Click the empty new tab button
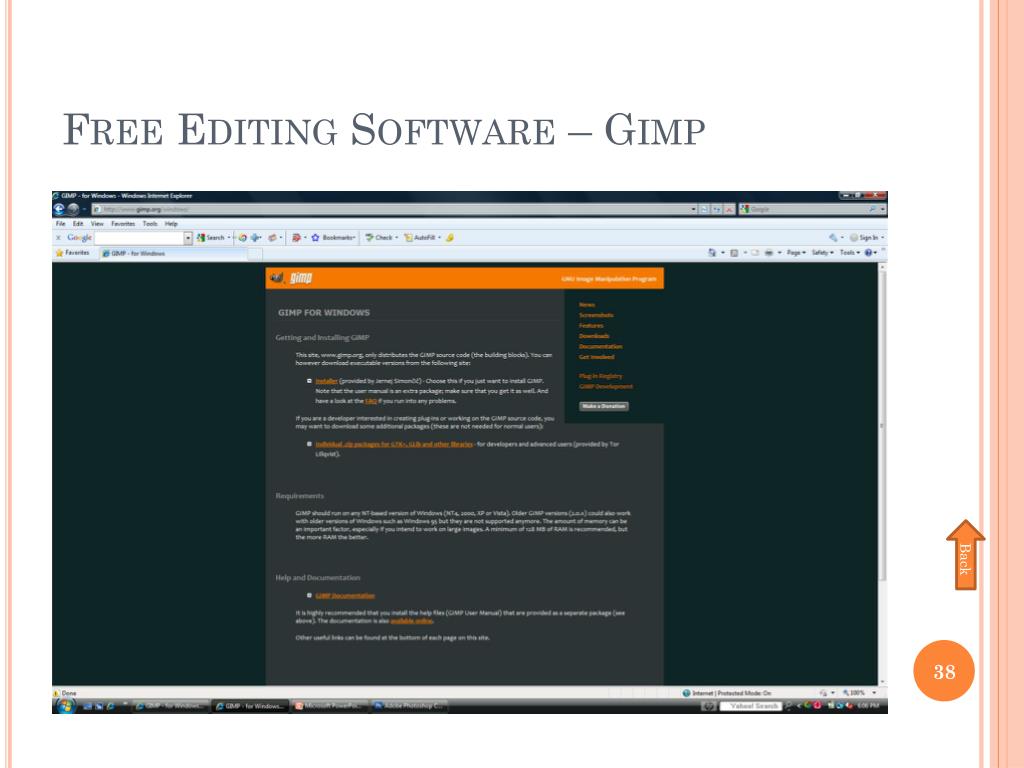Viewport: 1024px width, 768px height. click(255, 253)
